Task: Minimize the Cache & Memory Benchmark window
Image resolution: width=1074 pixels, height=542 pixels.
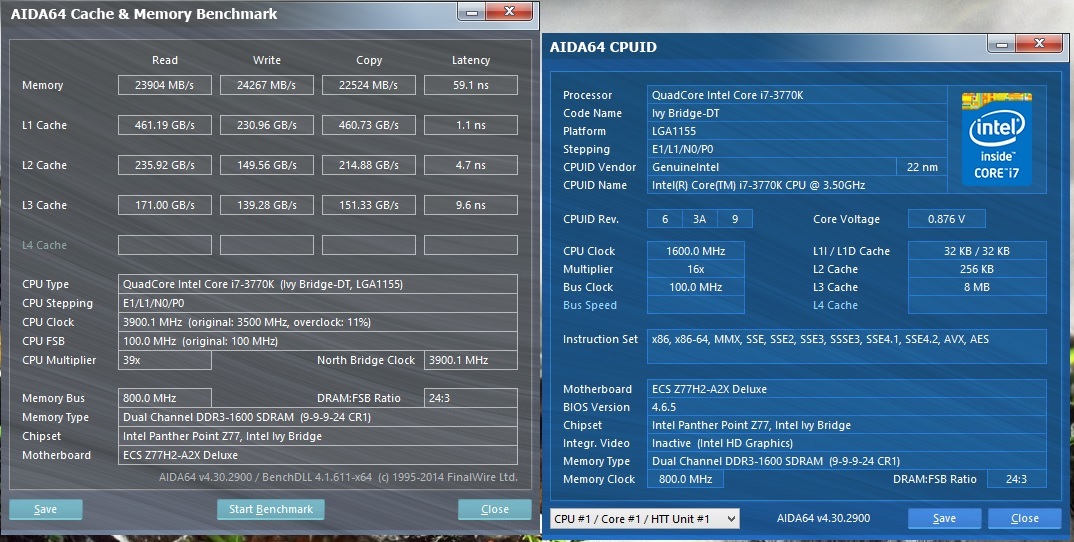Action: pos(471,12)
